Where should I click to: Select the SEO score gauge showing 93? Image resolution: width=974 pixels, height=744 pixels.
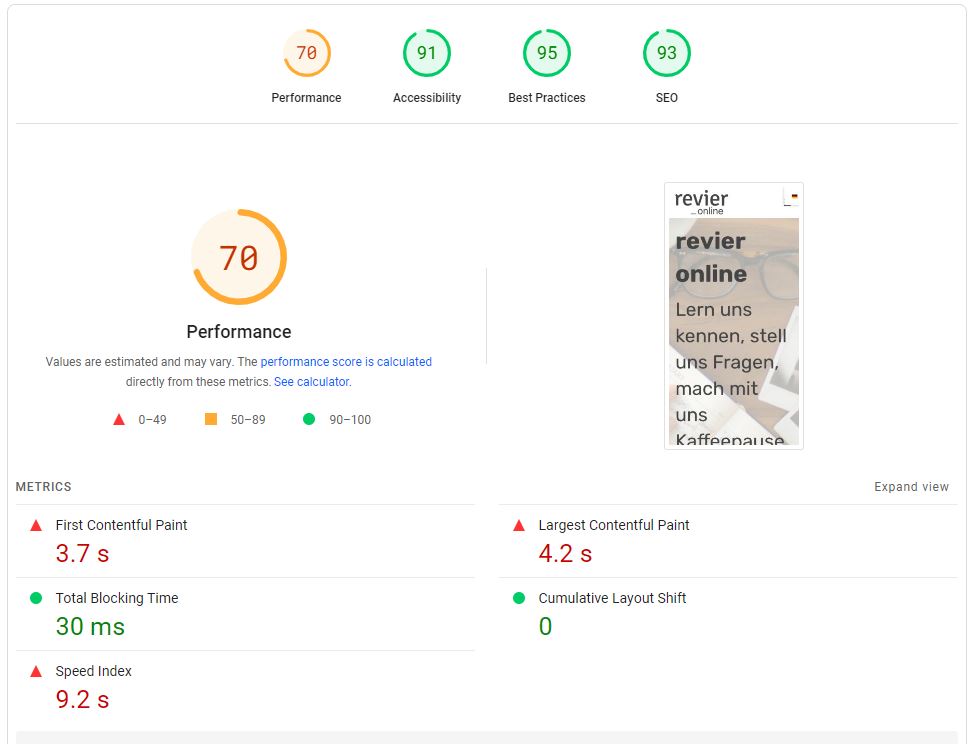point(667,53)
